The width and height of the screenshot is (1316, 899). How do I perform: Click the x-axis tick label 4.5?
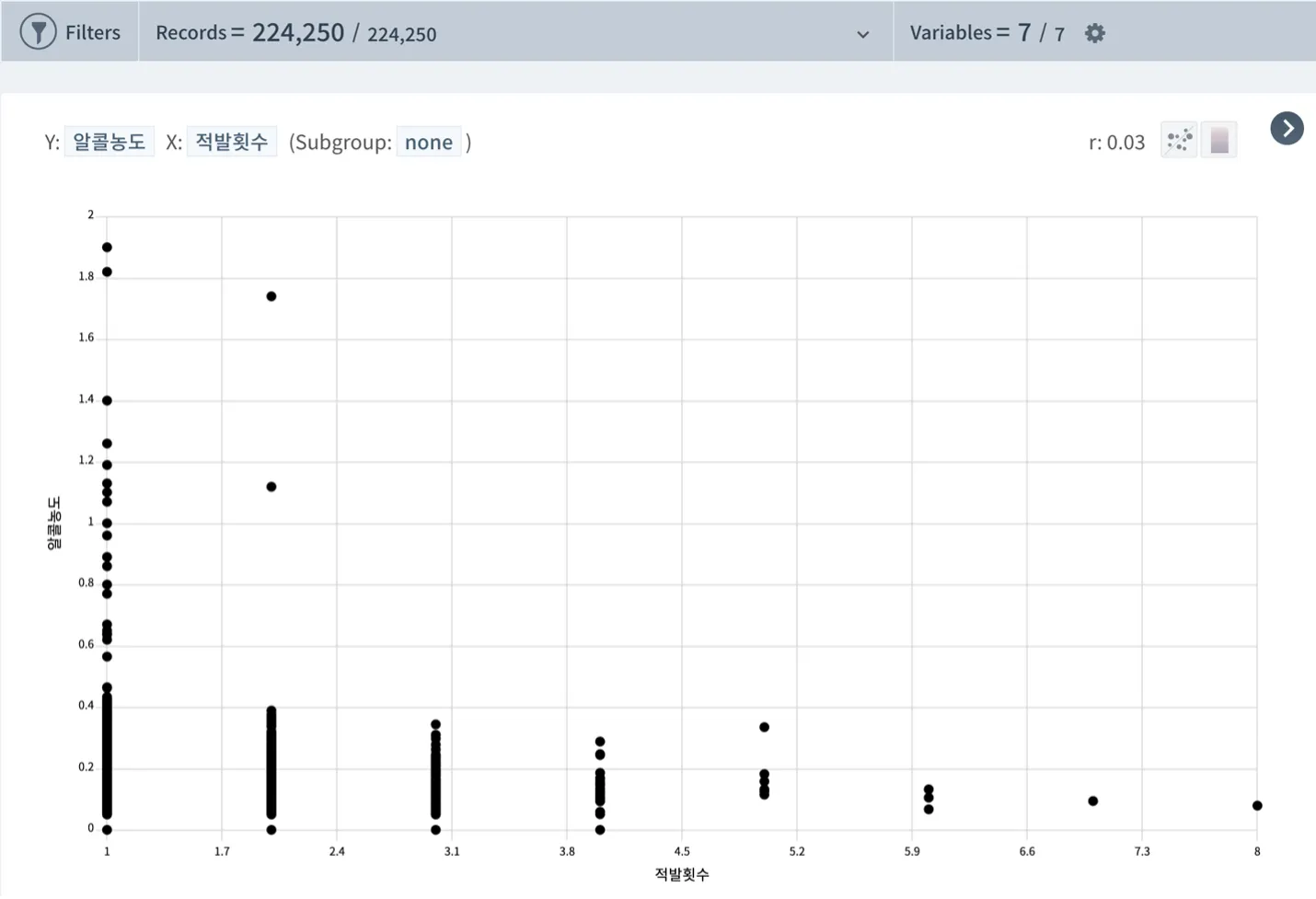(x=682, y=851)
